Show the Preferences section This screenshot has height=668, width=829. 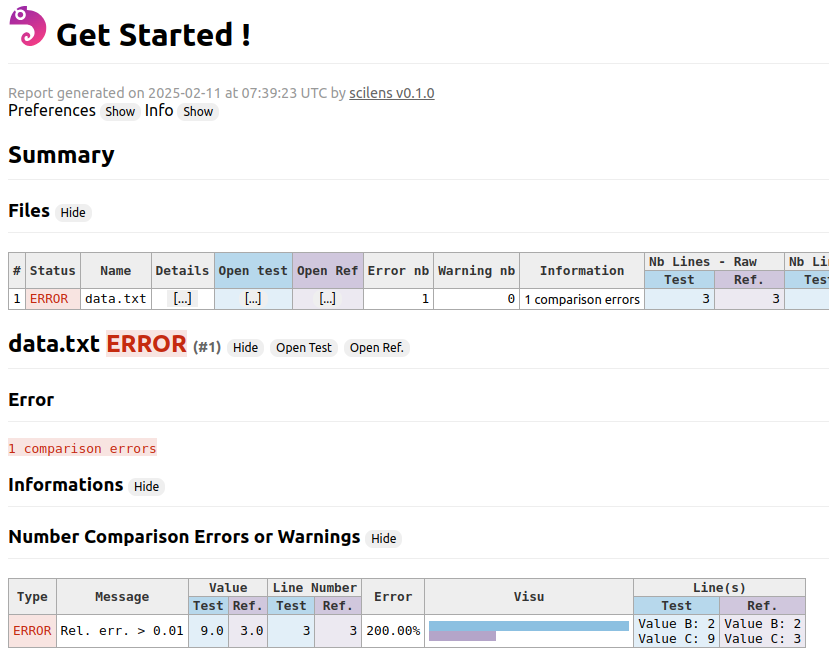coord(120,112)
